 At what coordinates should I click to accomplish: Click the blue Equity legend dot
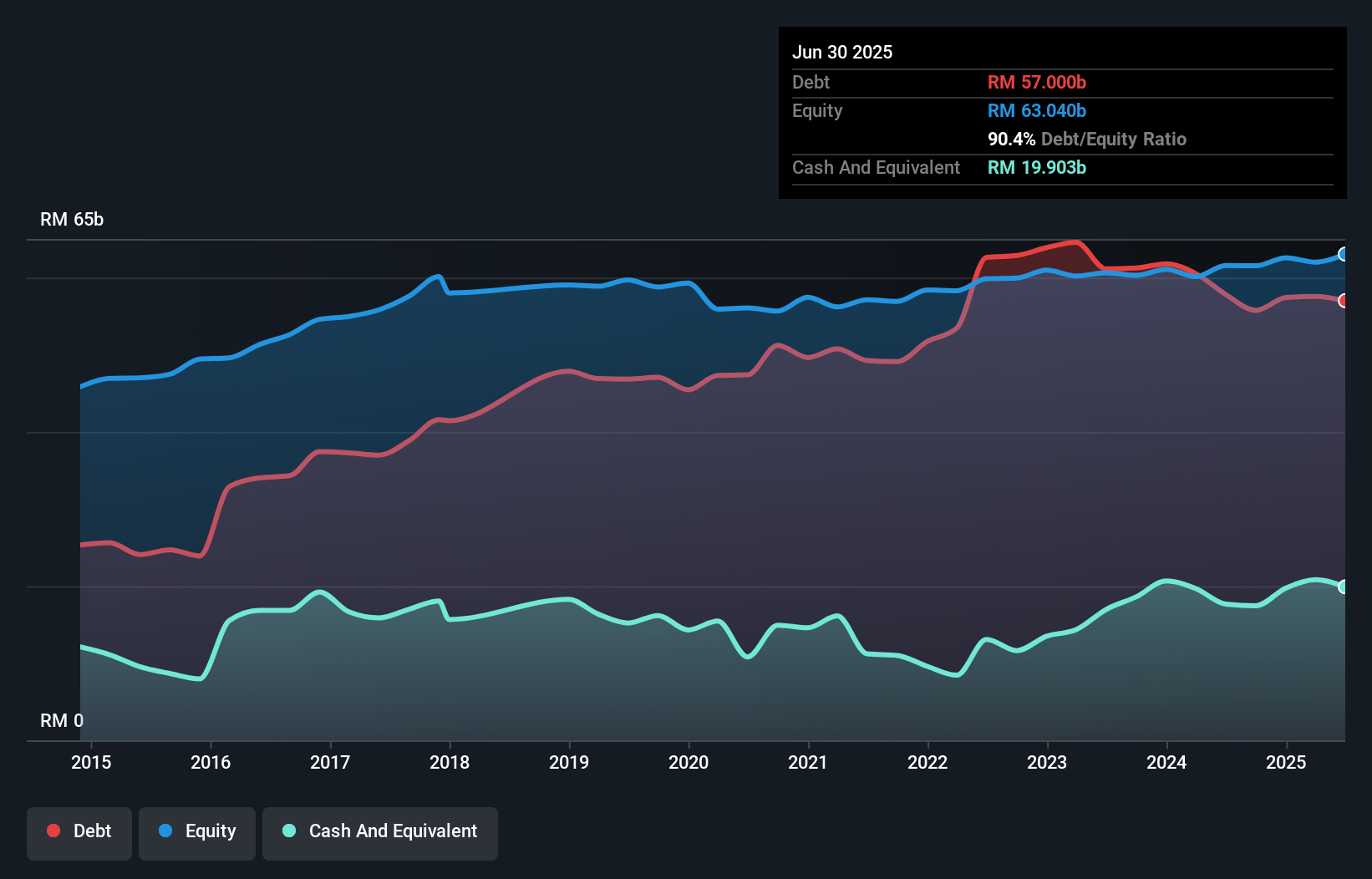click(165, 831)
